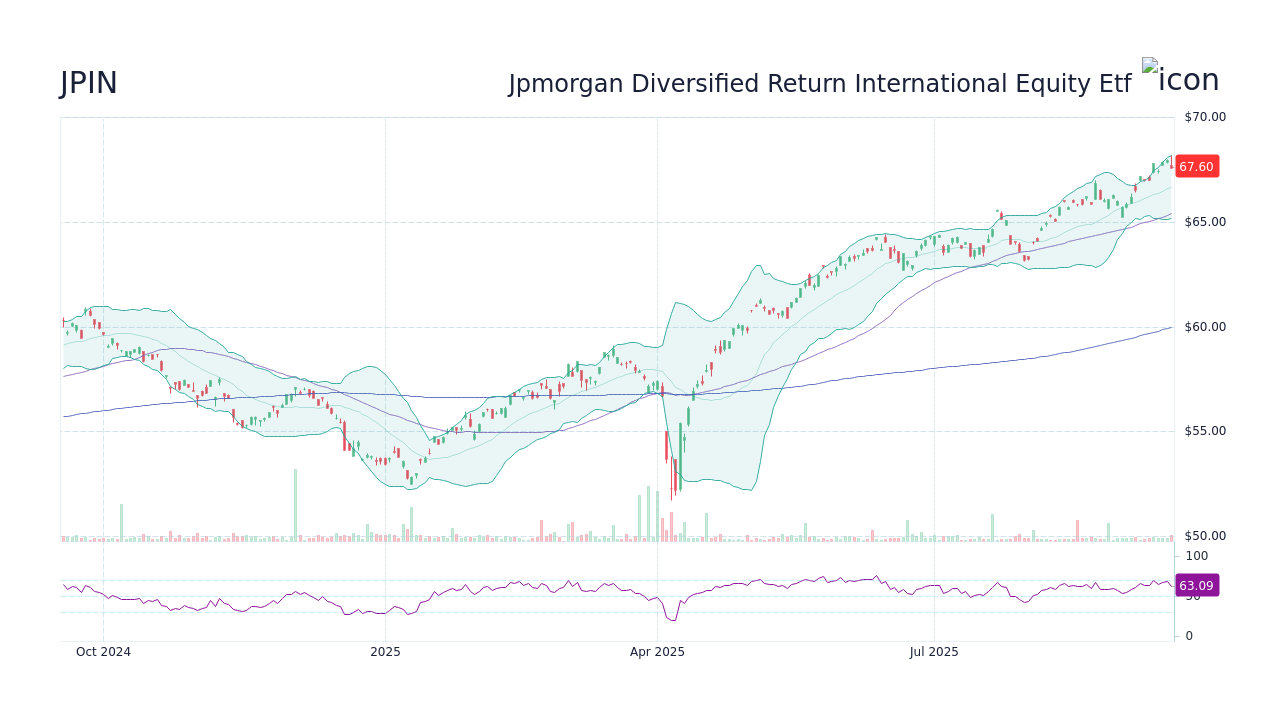1280x720 pixels.
Task: Click the $50.00 price axis label
Action: point(1205,536)
